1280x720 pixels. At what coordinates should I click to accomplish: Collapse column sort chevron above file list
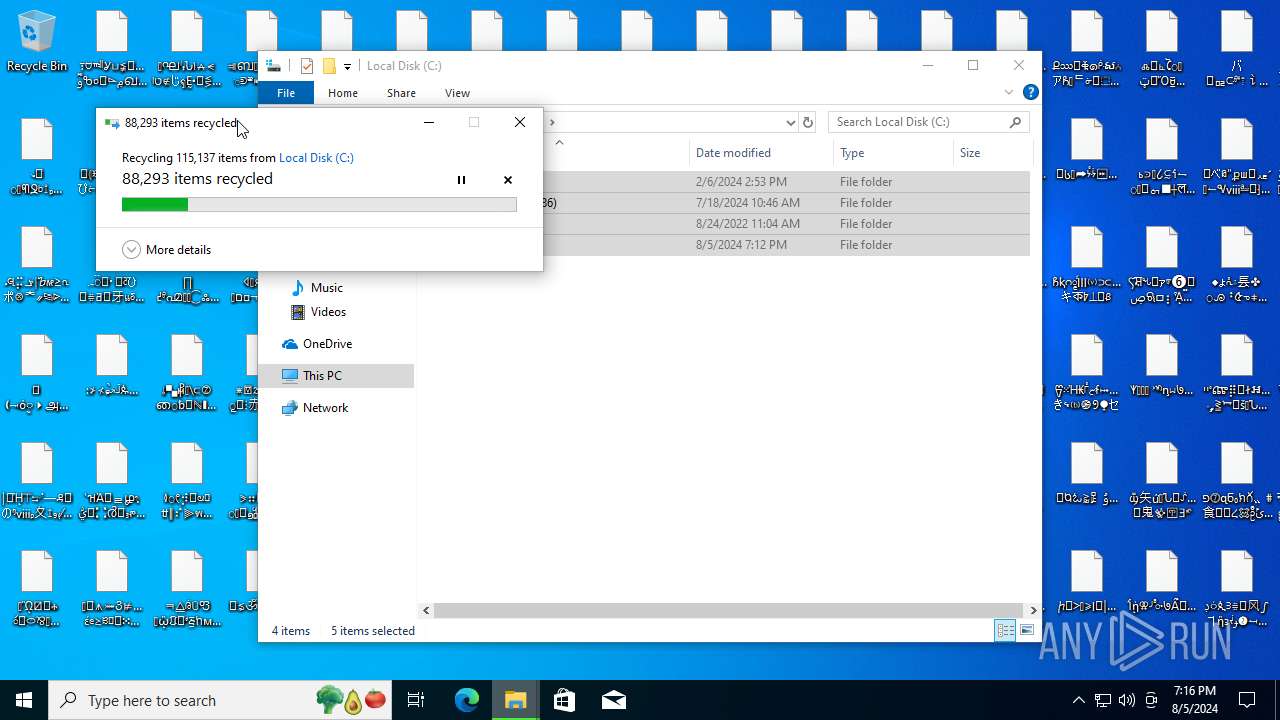pos(559,142)
